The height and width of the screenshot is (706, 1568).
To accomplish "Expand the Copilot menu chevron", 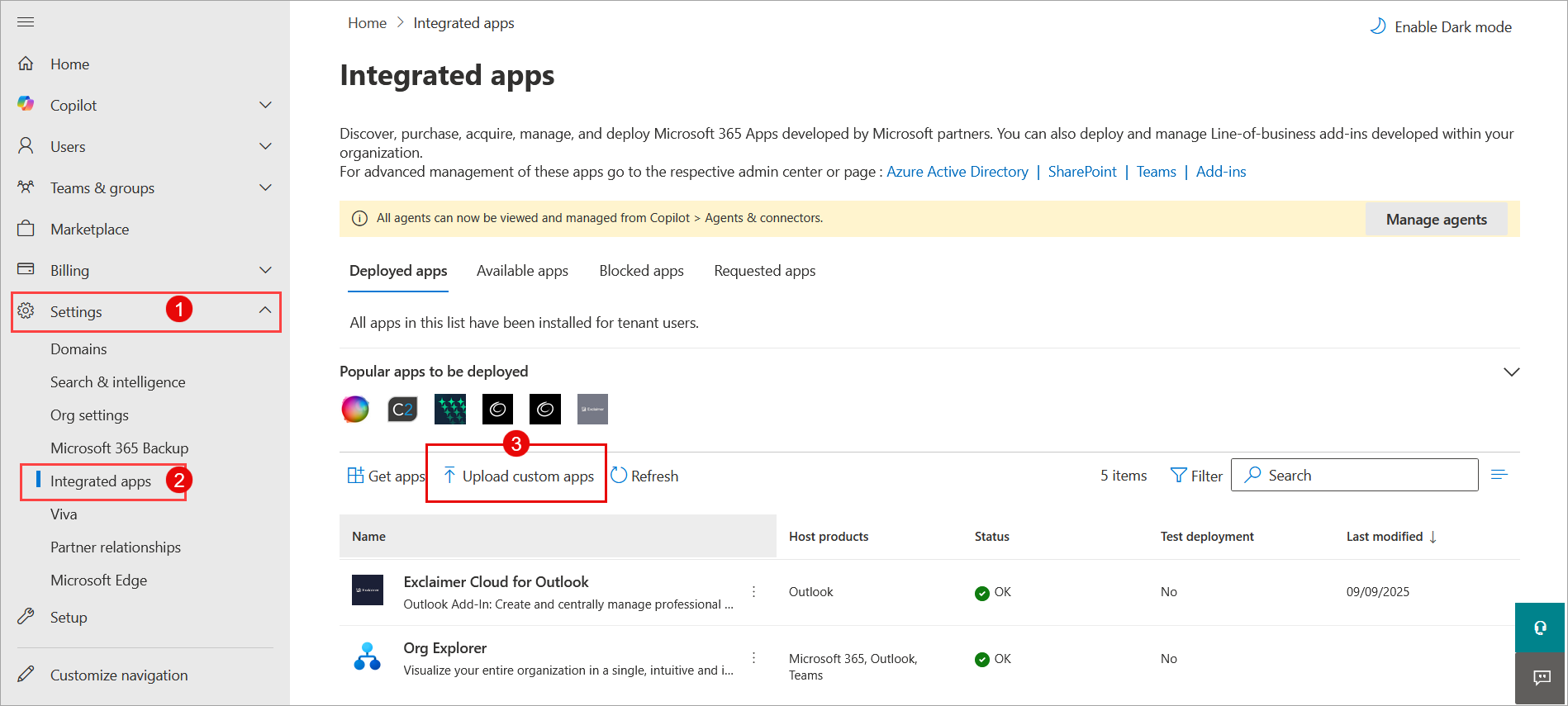I will tap(265, 105).
